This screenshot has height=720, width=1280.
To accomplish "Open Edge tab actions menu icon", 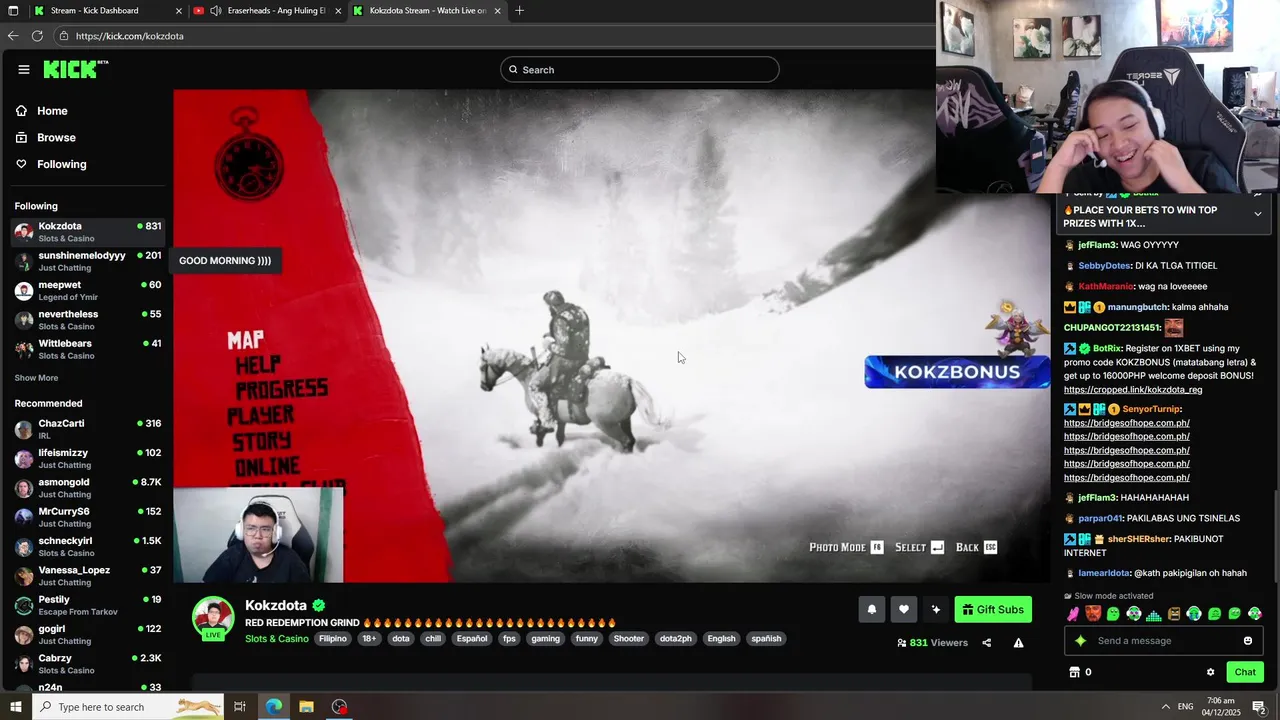I will [x=12, y=10].
